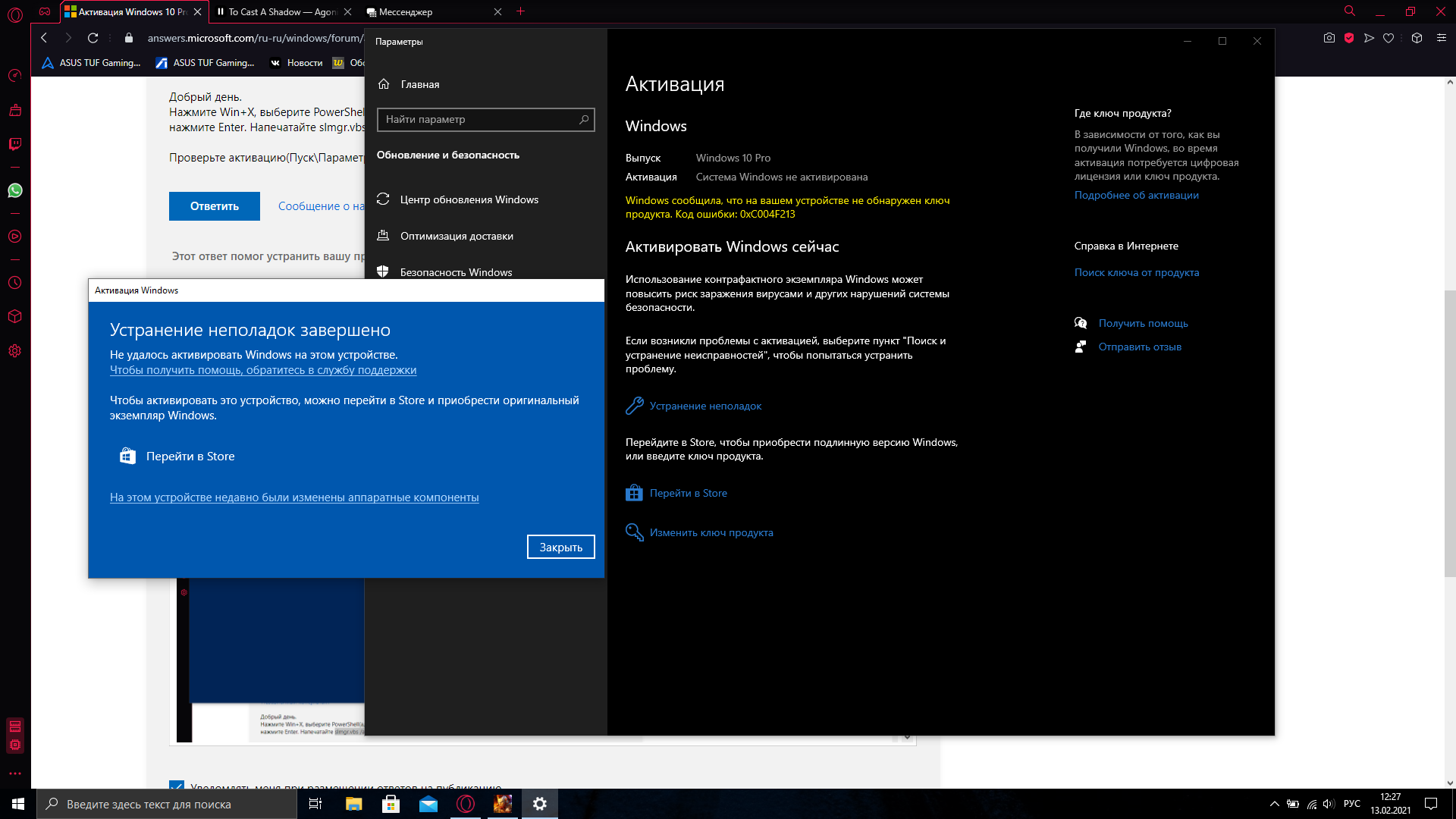Open Mail app from taskbar
Screen dimensions: 1456x819
(x=428, y=804)
